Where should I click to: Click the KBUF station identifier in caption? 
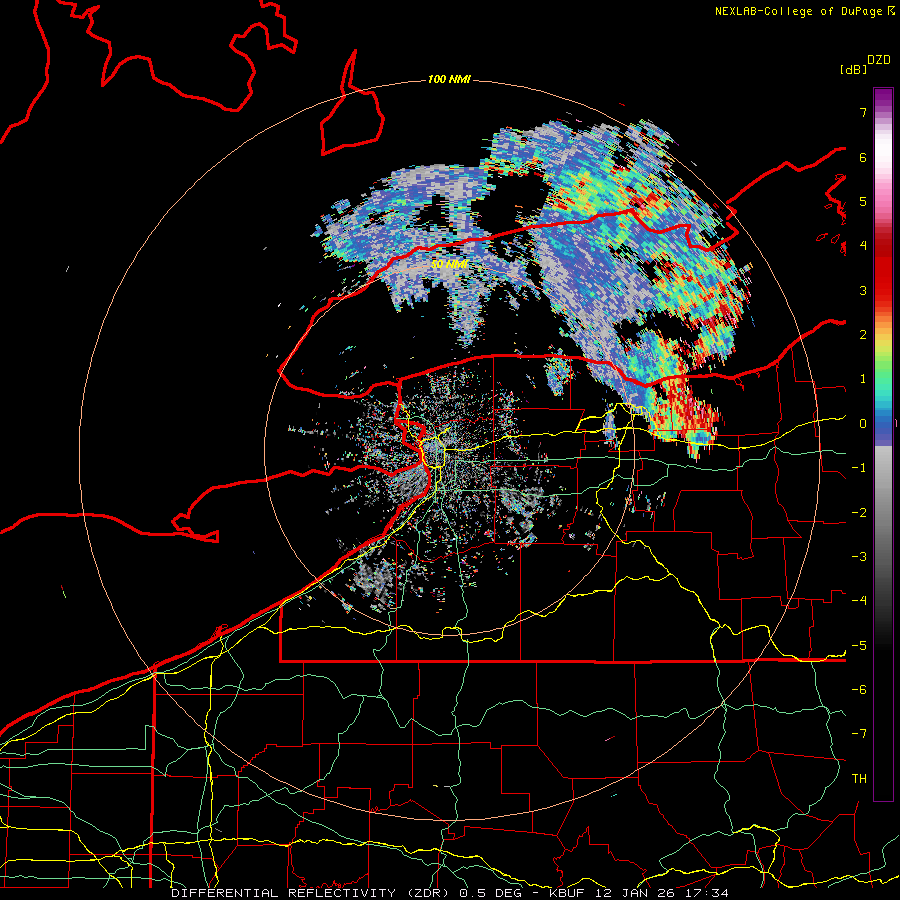(x=568, y=893)
